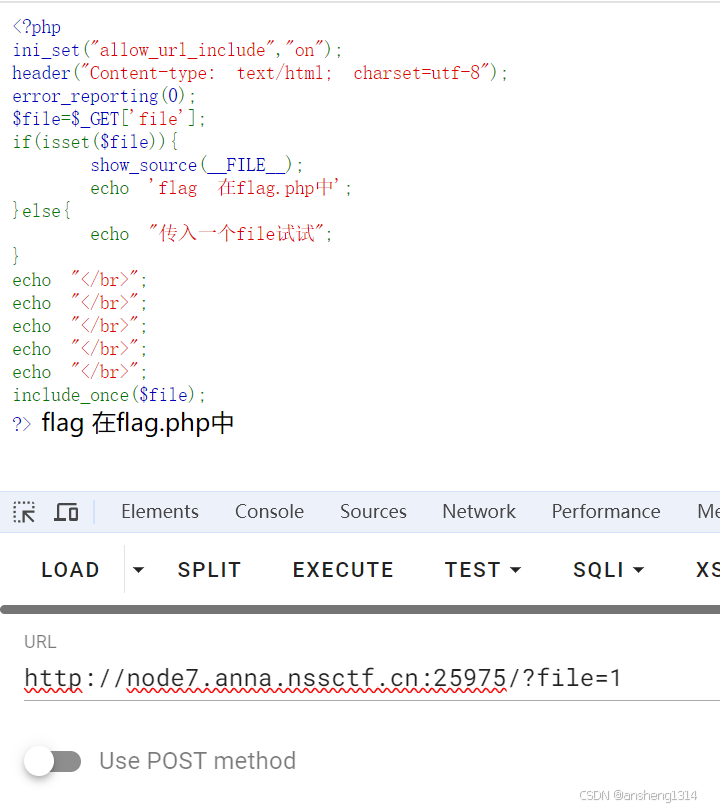Viewport: 720px width, 808px height.
Task: Open the Elements tab
Action: (x=160, y=512)
